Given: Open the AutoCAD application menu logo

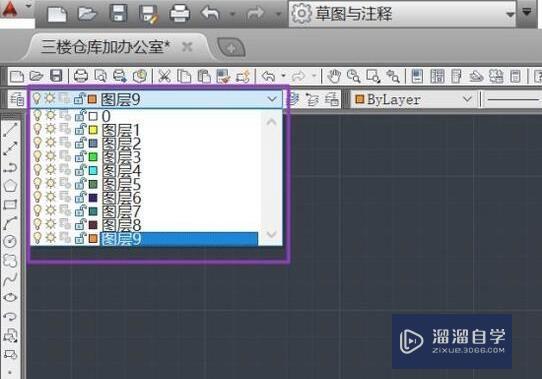Looking at the screenshot, I should pos(9,9).
